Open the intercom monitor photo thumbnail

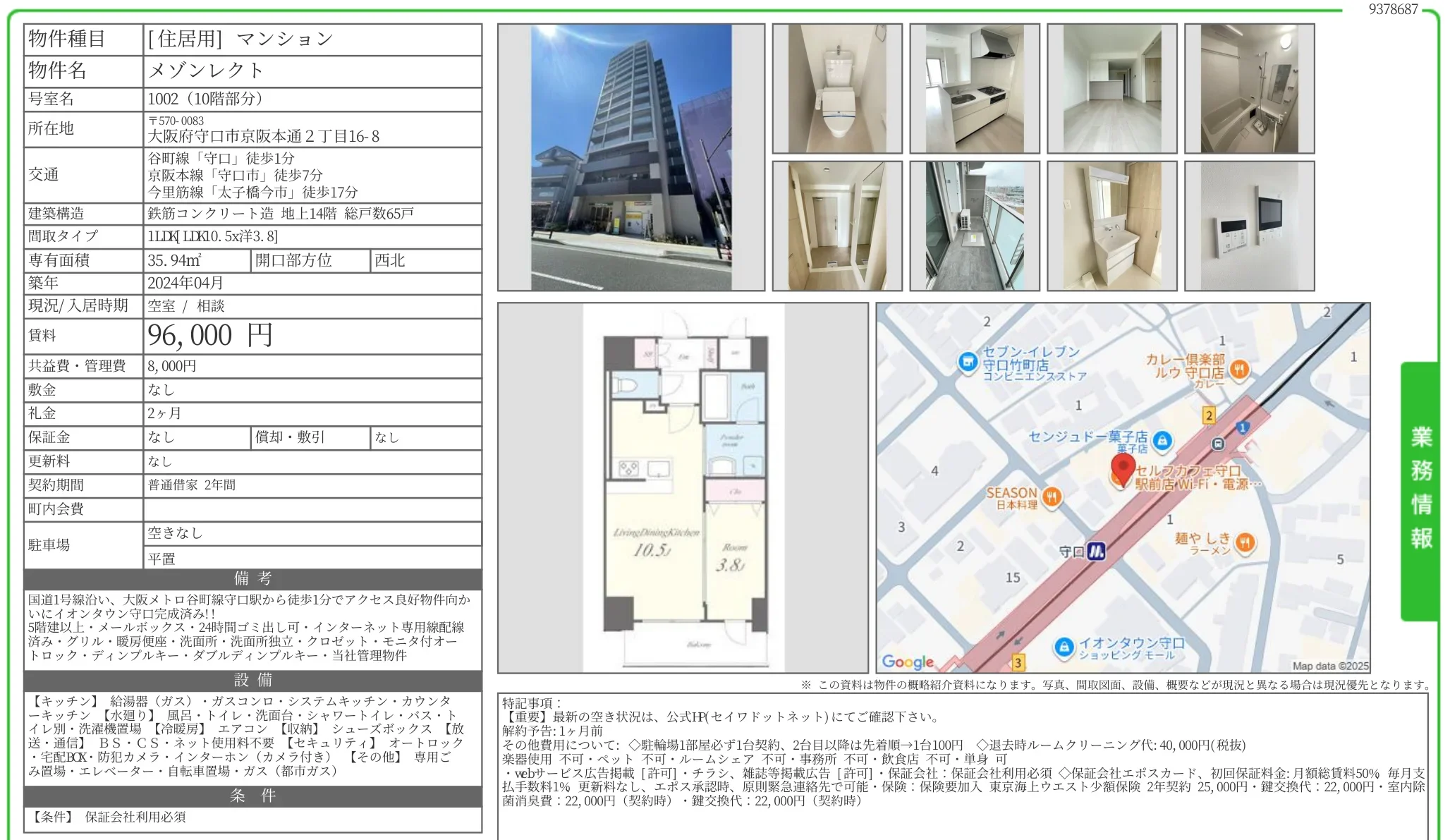coord(1249,226)
